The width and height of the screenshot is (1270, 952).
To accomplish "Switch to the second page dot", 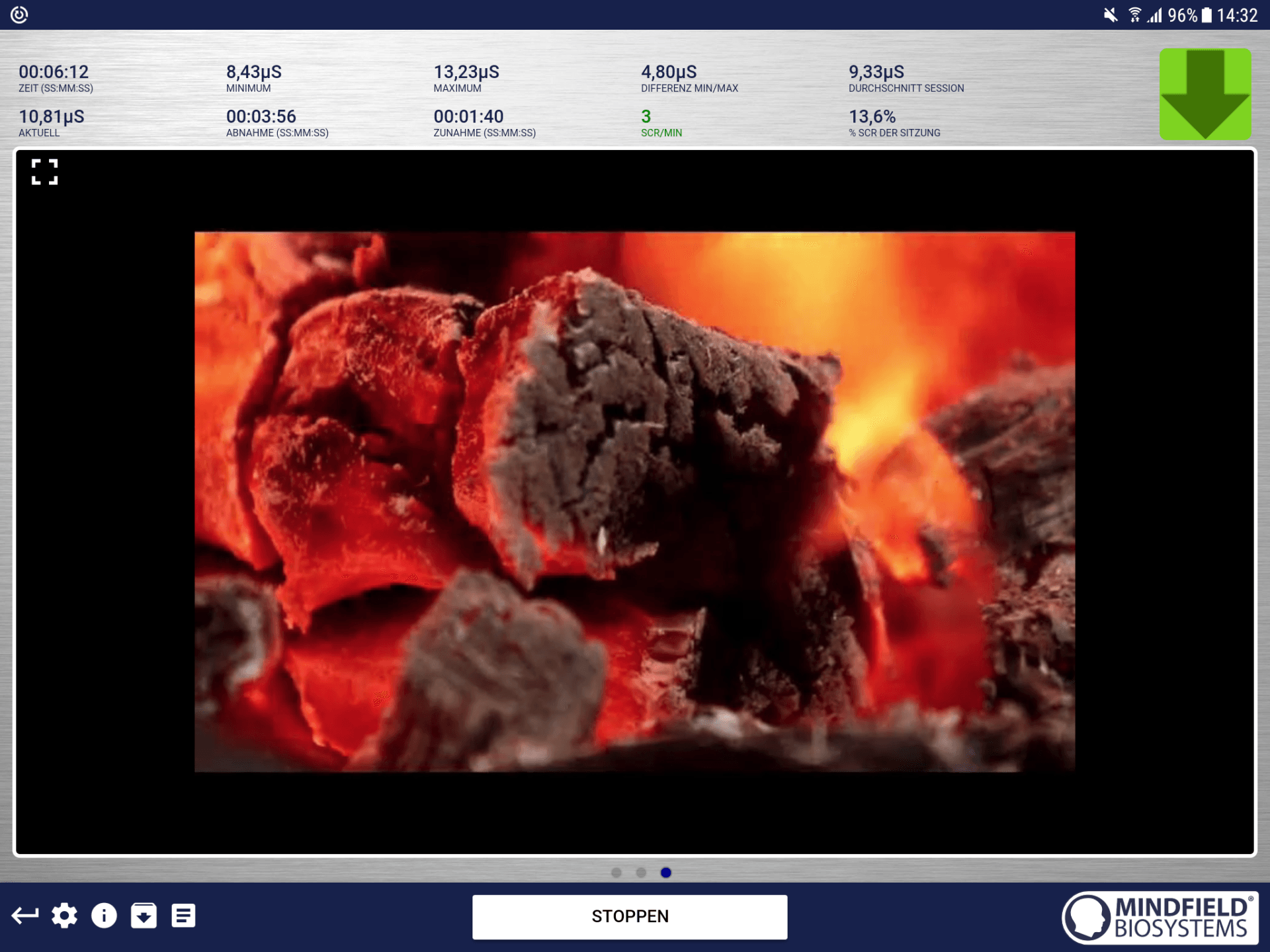I will click(x=641, y=873).
